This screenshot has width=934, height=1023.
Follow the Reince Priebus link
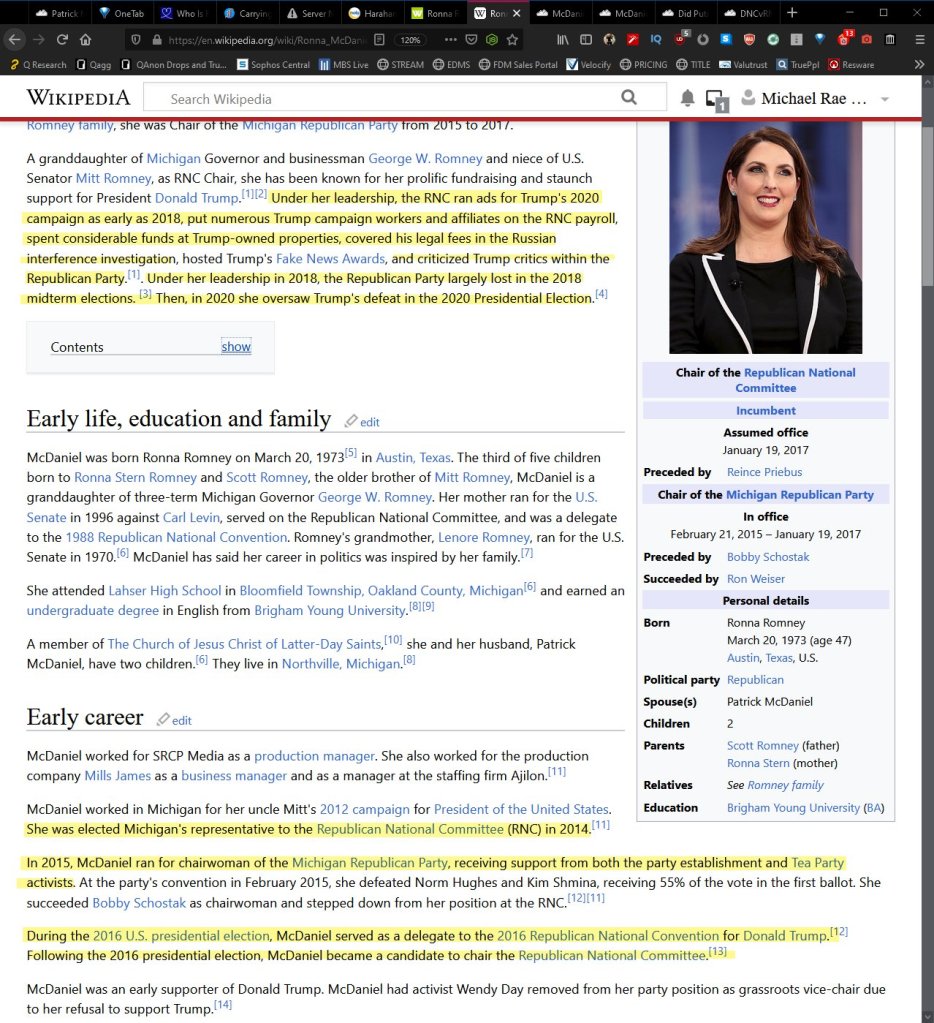coord(764,472)
